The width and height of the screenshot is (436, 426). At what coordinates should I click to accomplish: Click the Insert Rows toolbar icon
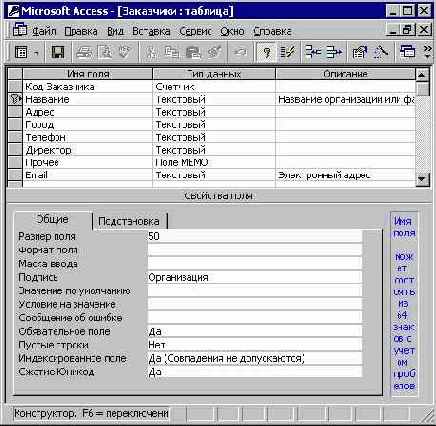coord(313,52)
